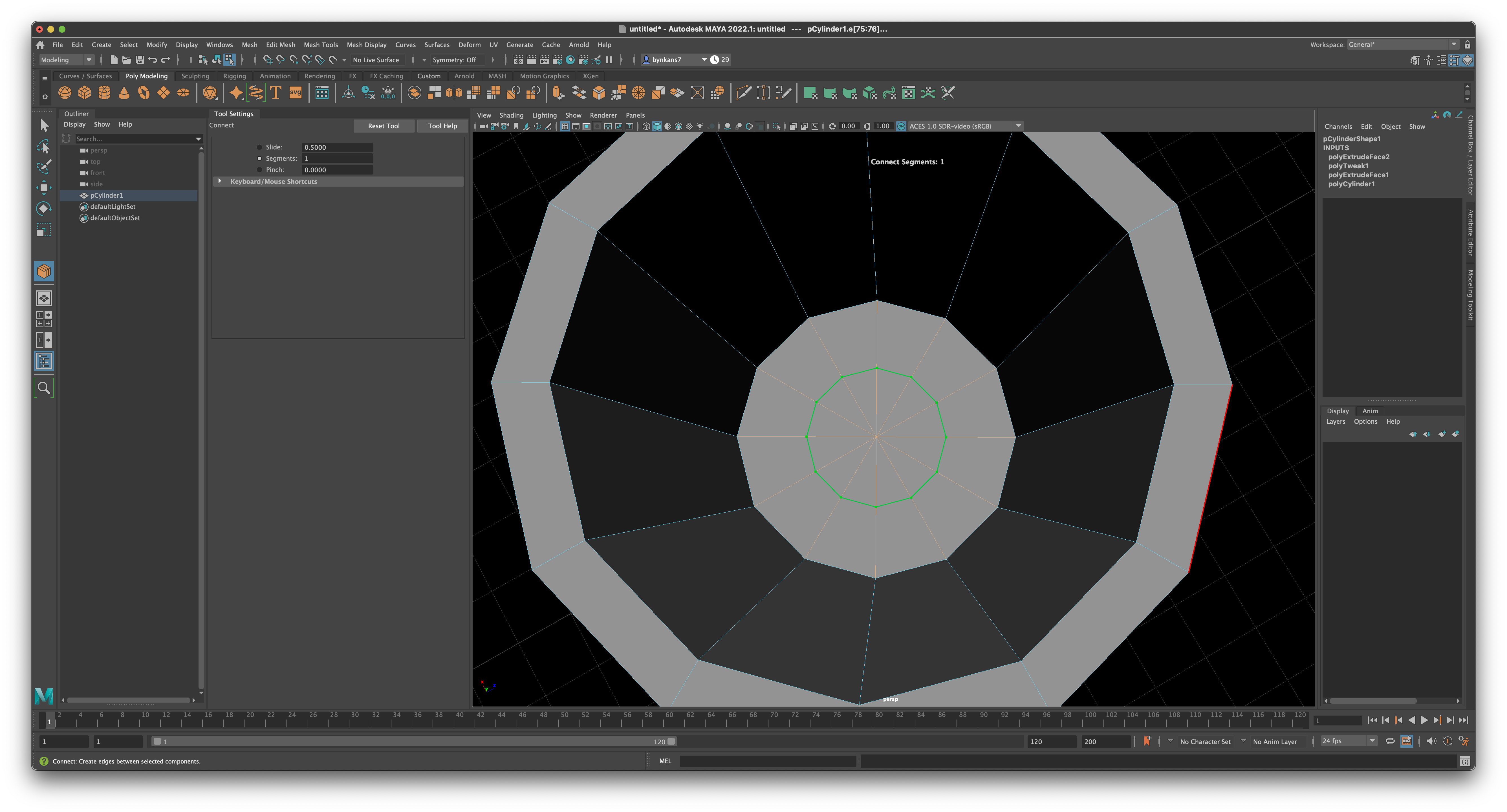Select the Segments radio option
The image size is (1507, 812).
click(259, 158)
